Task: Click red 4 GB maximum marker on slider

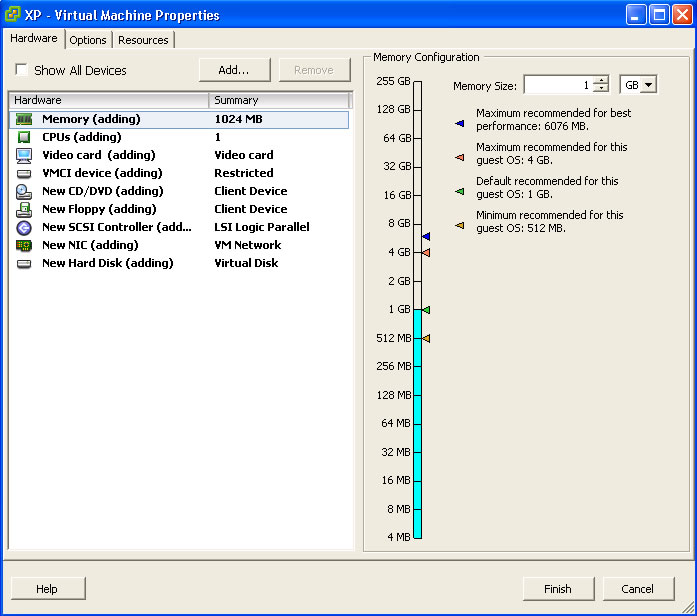Action: pyautogui.click(x=426, y=252)
